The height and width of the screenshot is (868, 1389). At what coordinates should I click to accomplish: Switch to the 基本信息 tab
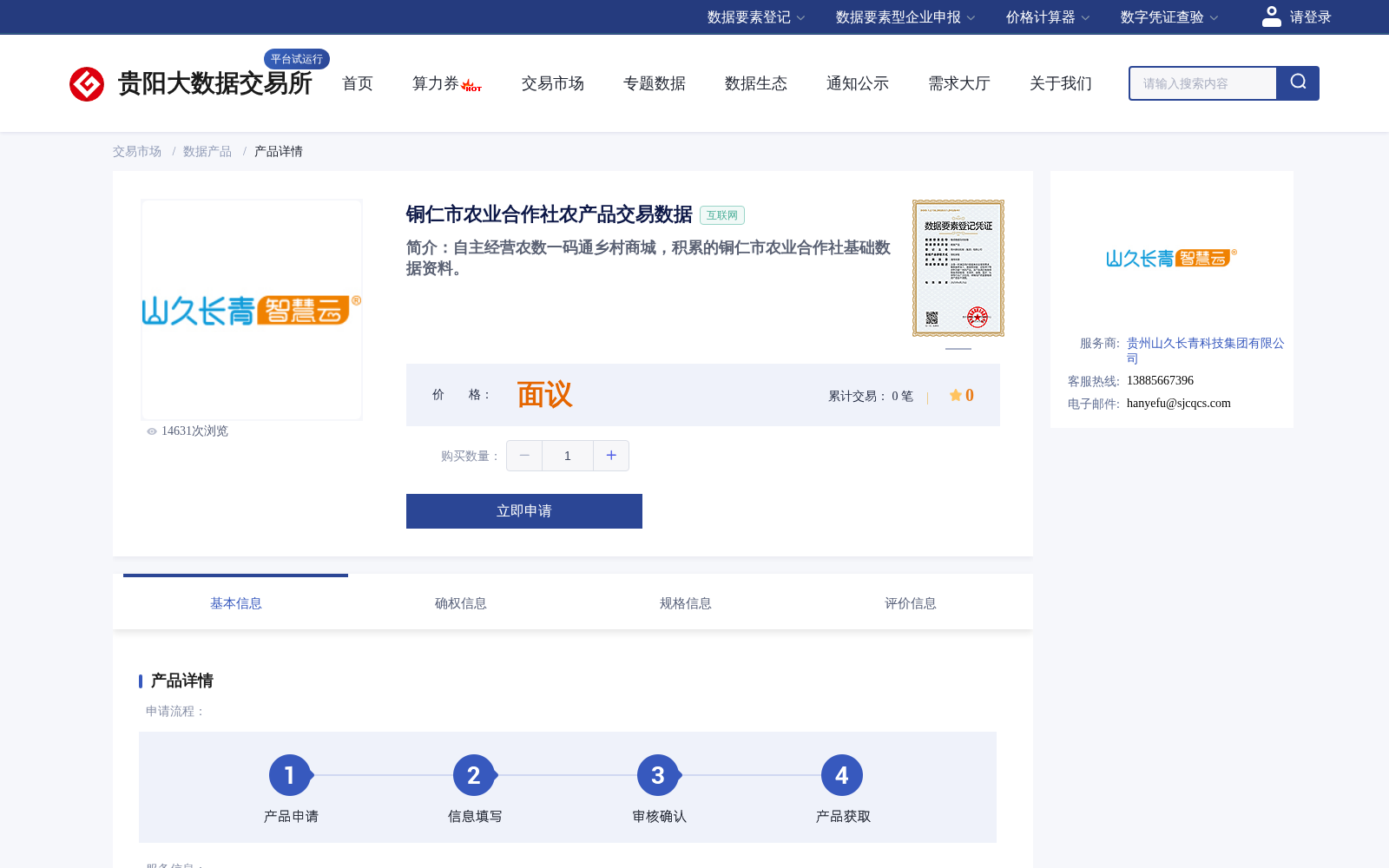pos(235,602)
